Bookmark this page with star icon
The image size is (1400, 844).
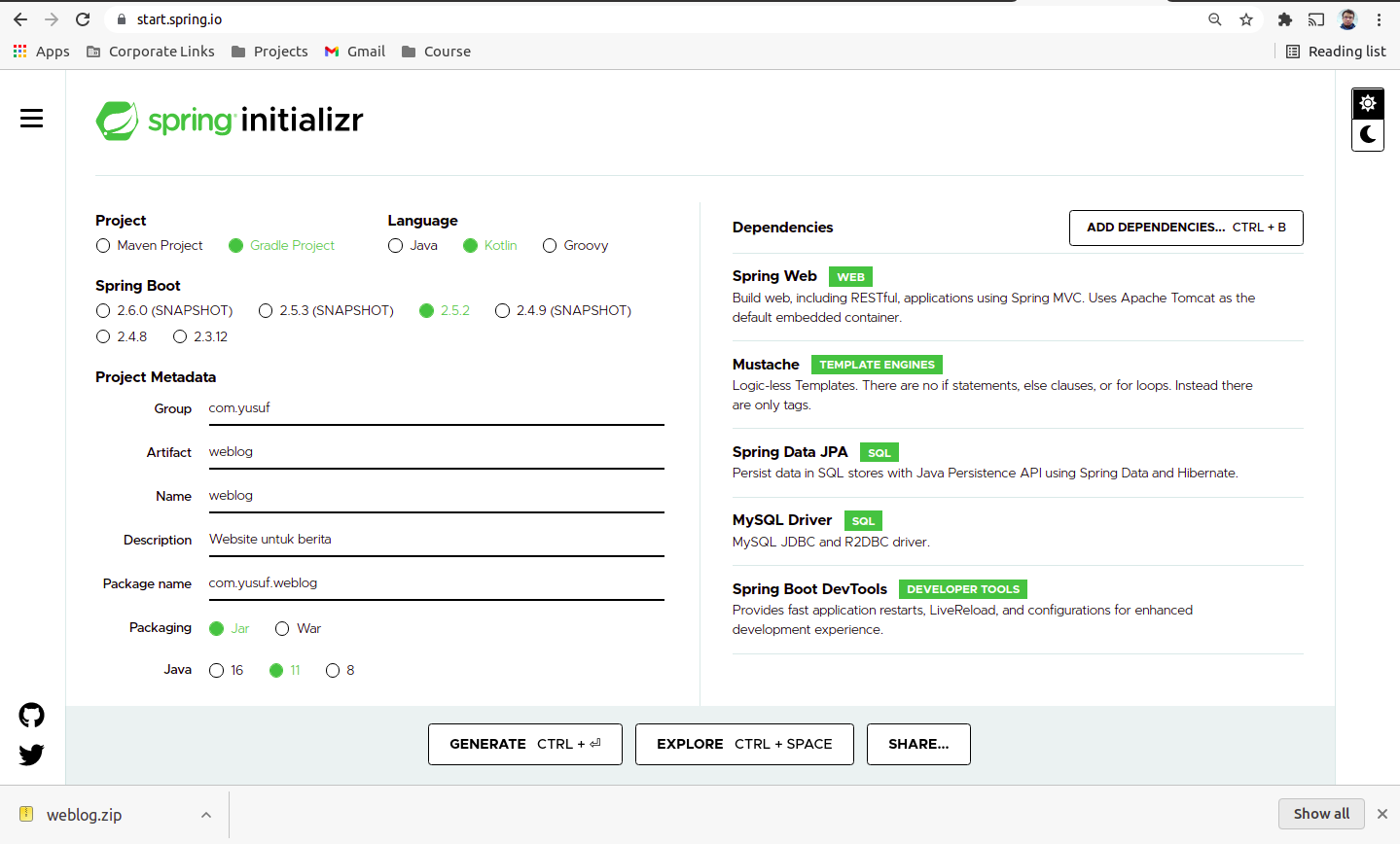pos(1246,19)
